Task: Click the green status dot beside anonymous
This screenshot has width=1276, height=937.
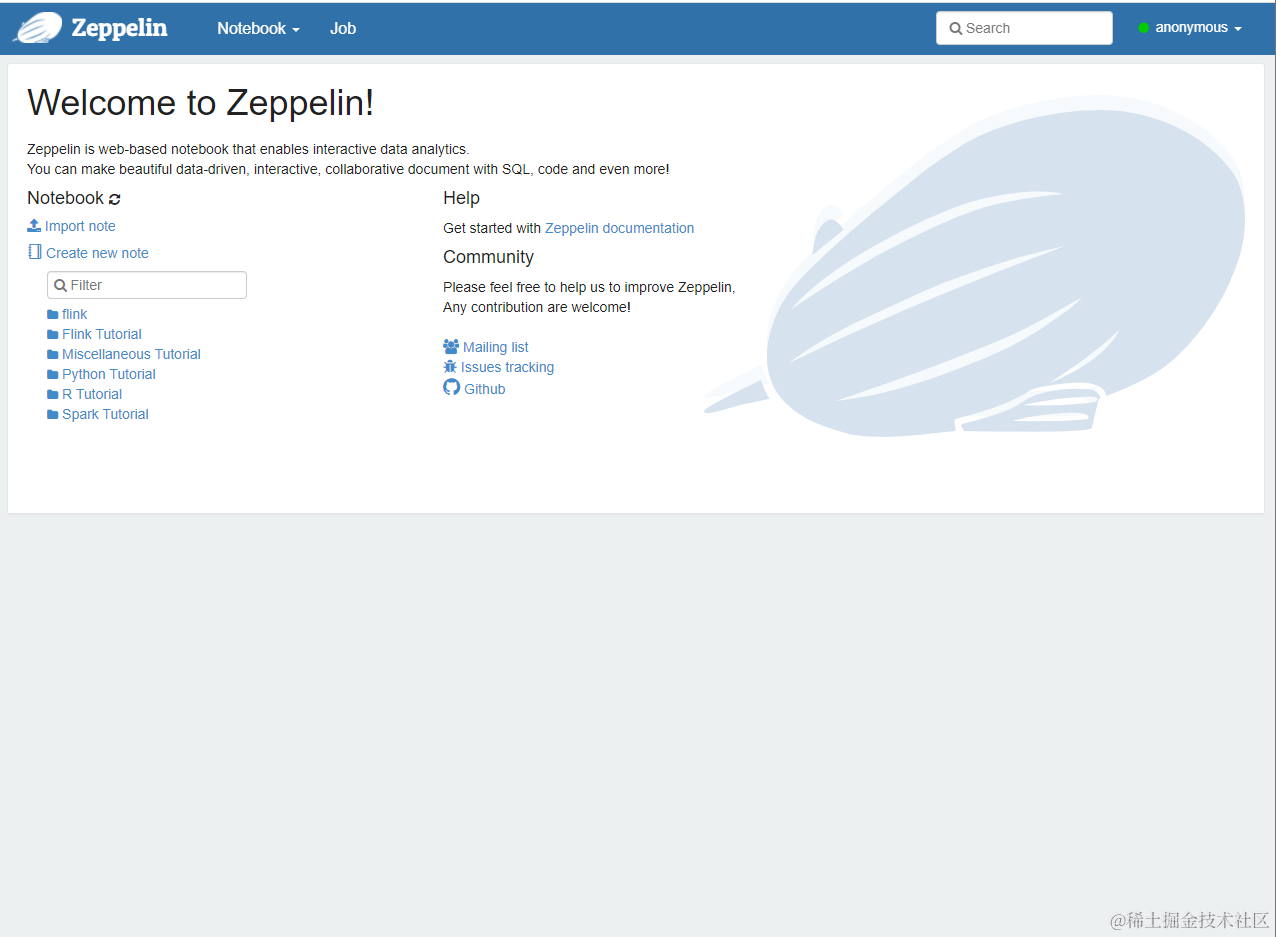Action: pos(1143,28)
